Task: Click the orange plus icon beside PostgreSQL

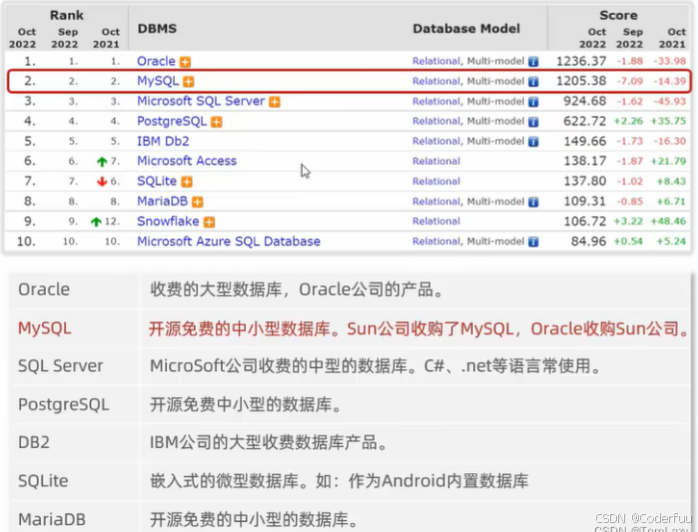Action: coord(216,122)
